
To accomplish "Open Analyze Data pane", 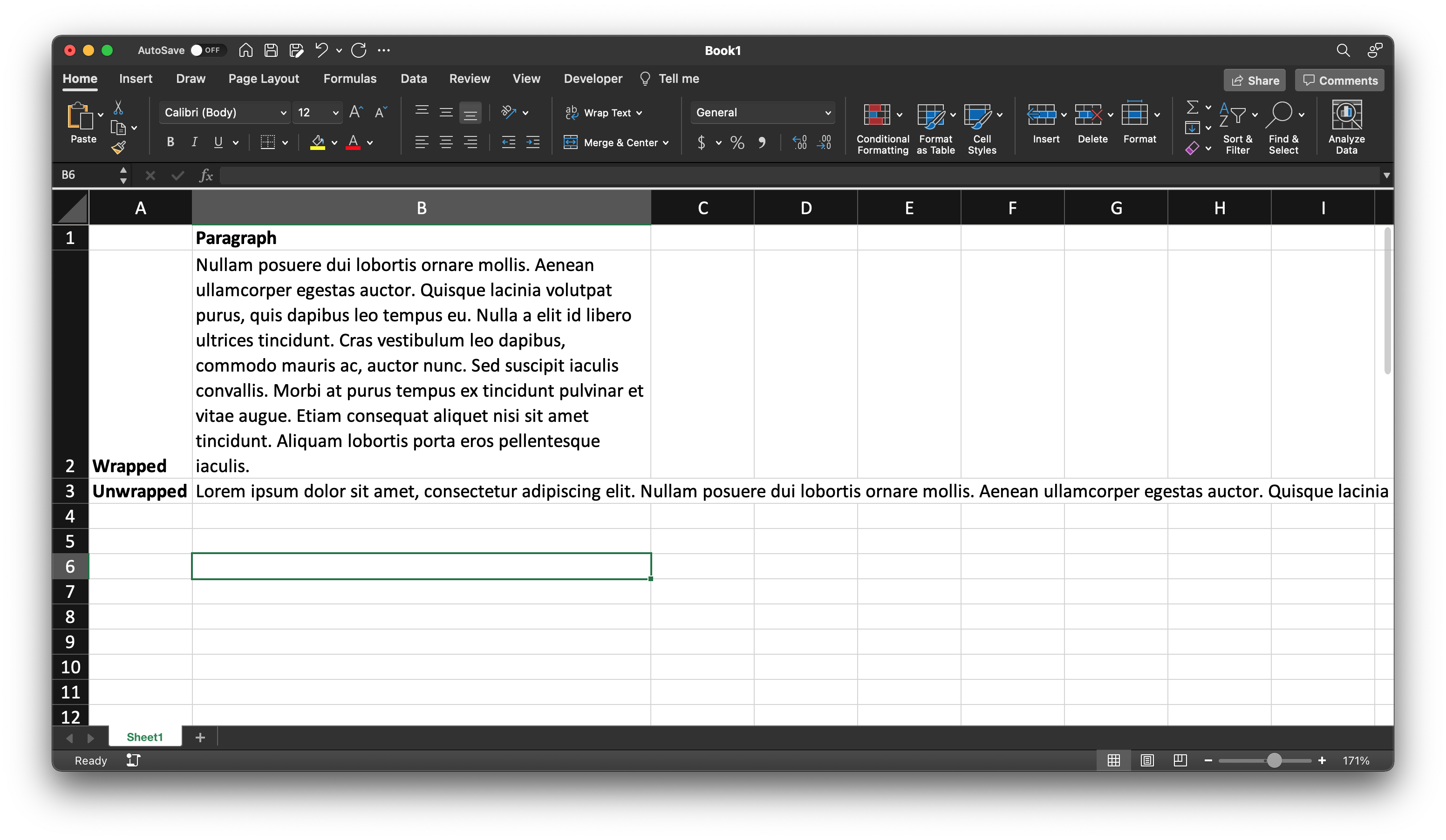I will [1347, 126].
